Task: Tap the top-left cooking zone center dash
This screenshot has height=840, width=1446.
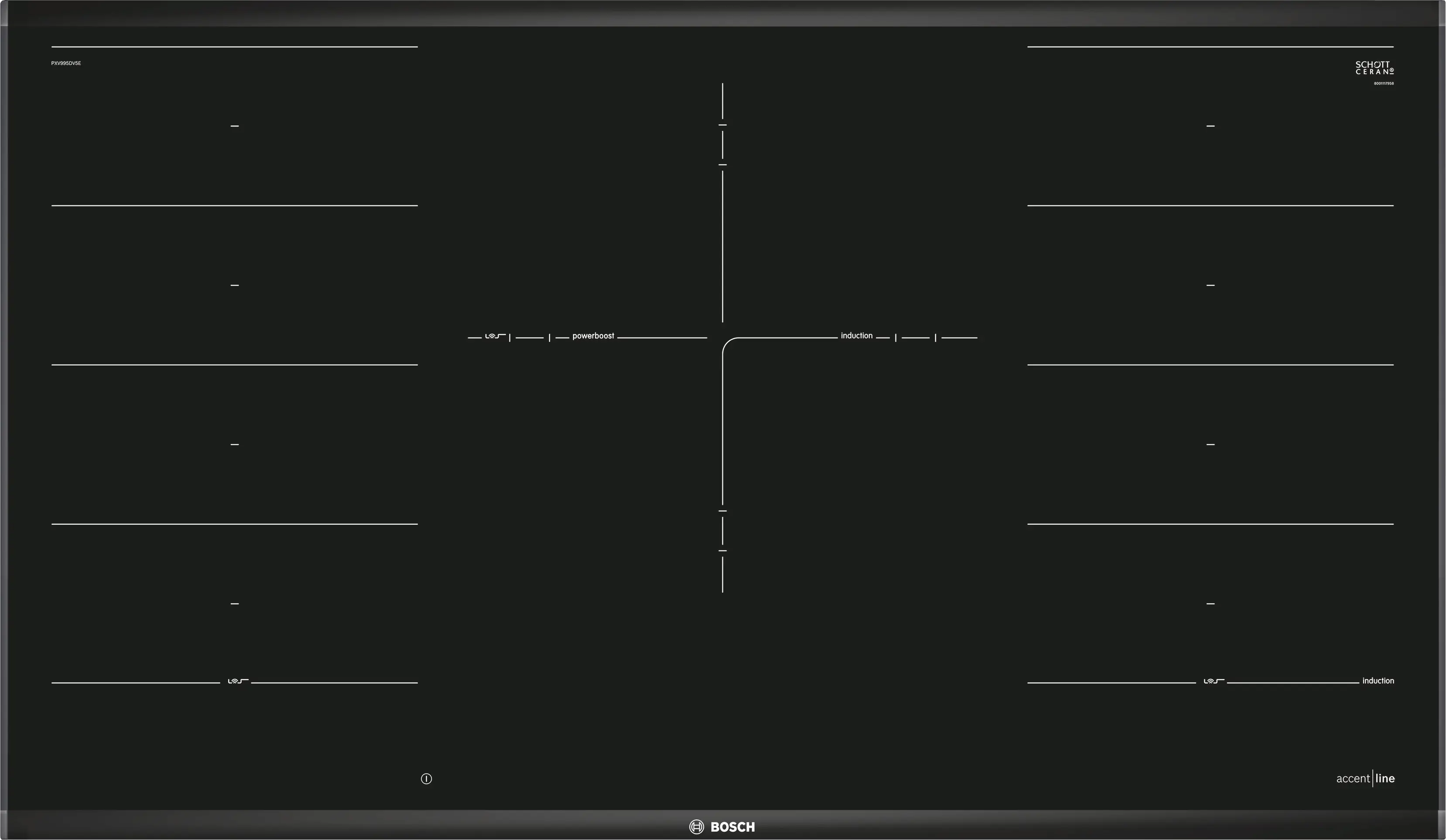Action: pos(235,126)
